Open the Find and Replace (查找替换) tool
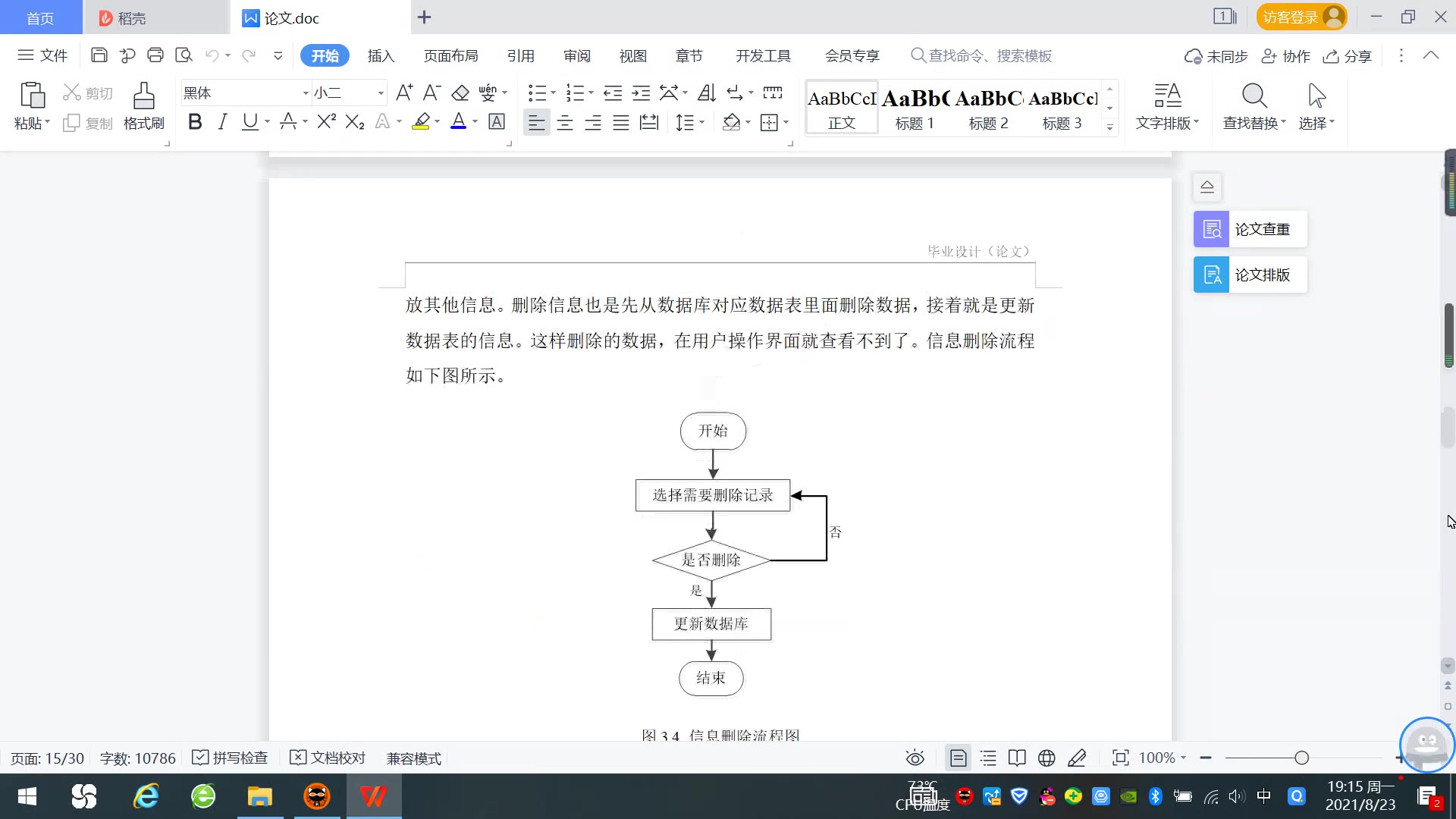This screenshot has height=819, width=1456. (x=1254, y=105)
